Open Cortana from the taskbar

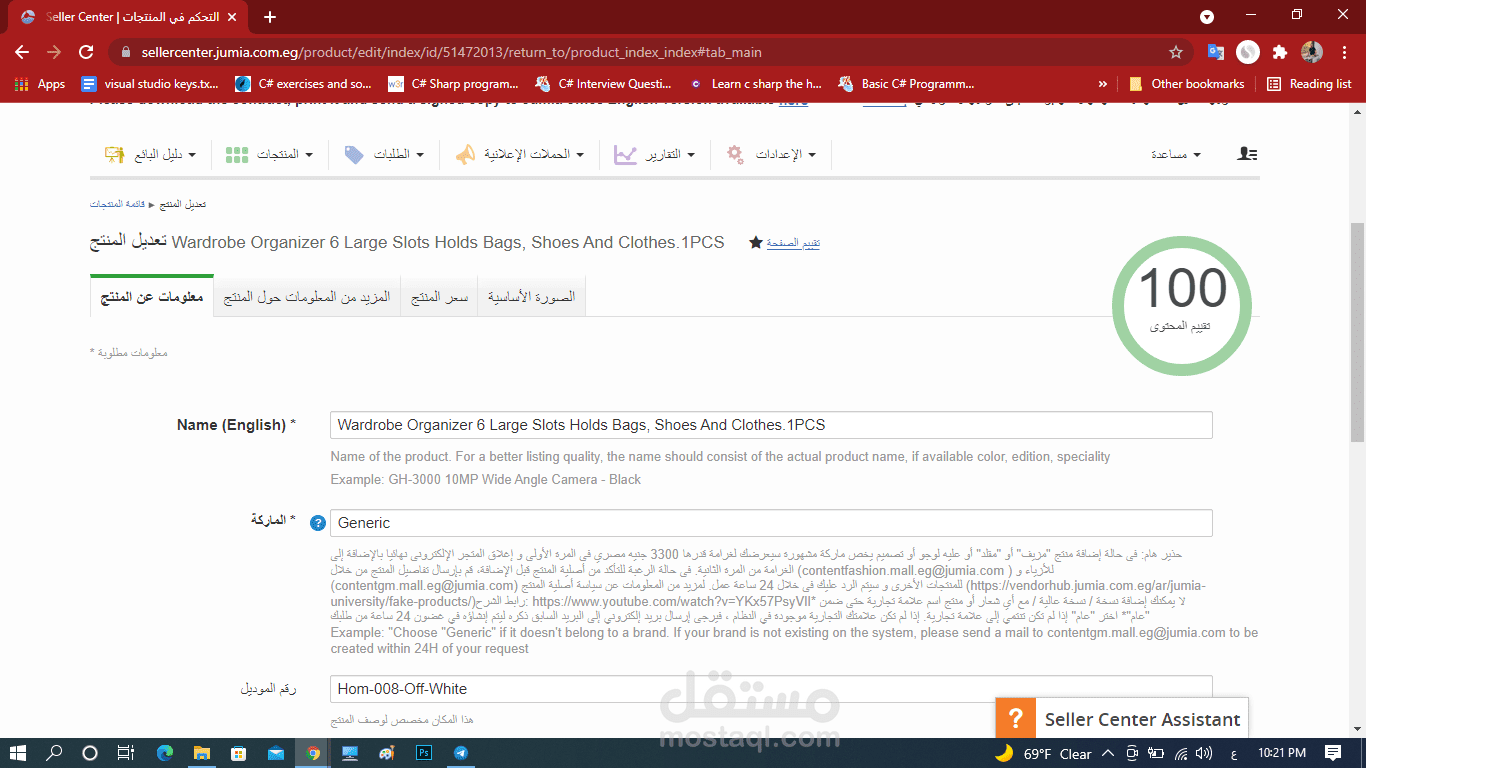tap(90, 753)
